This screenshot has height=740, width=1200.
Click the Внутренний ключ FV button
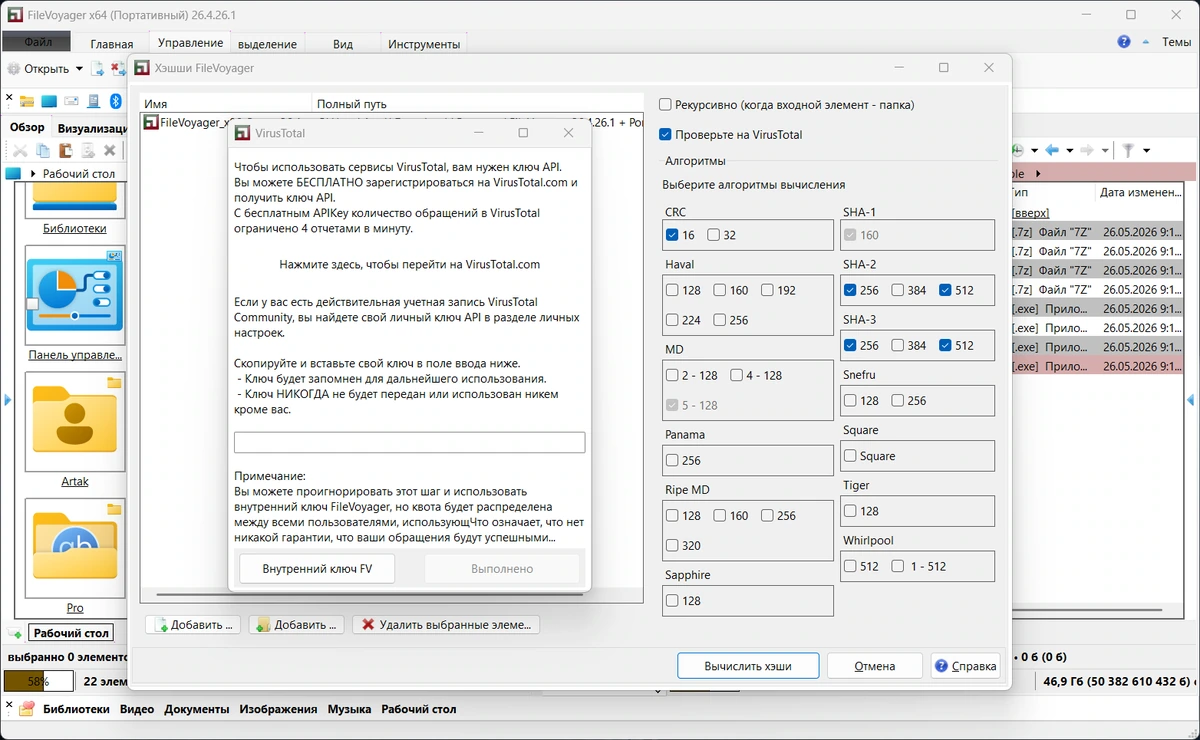tap(317, 568)
